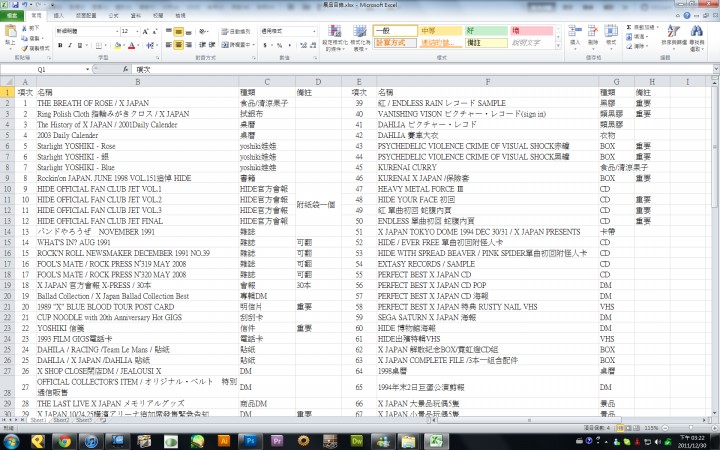Viewport: 720px width, 450px height.
Task: Toggle Align Text Right
Action: coord(188,45)
